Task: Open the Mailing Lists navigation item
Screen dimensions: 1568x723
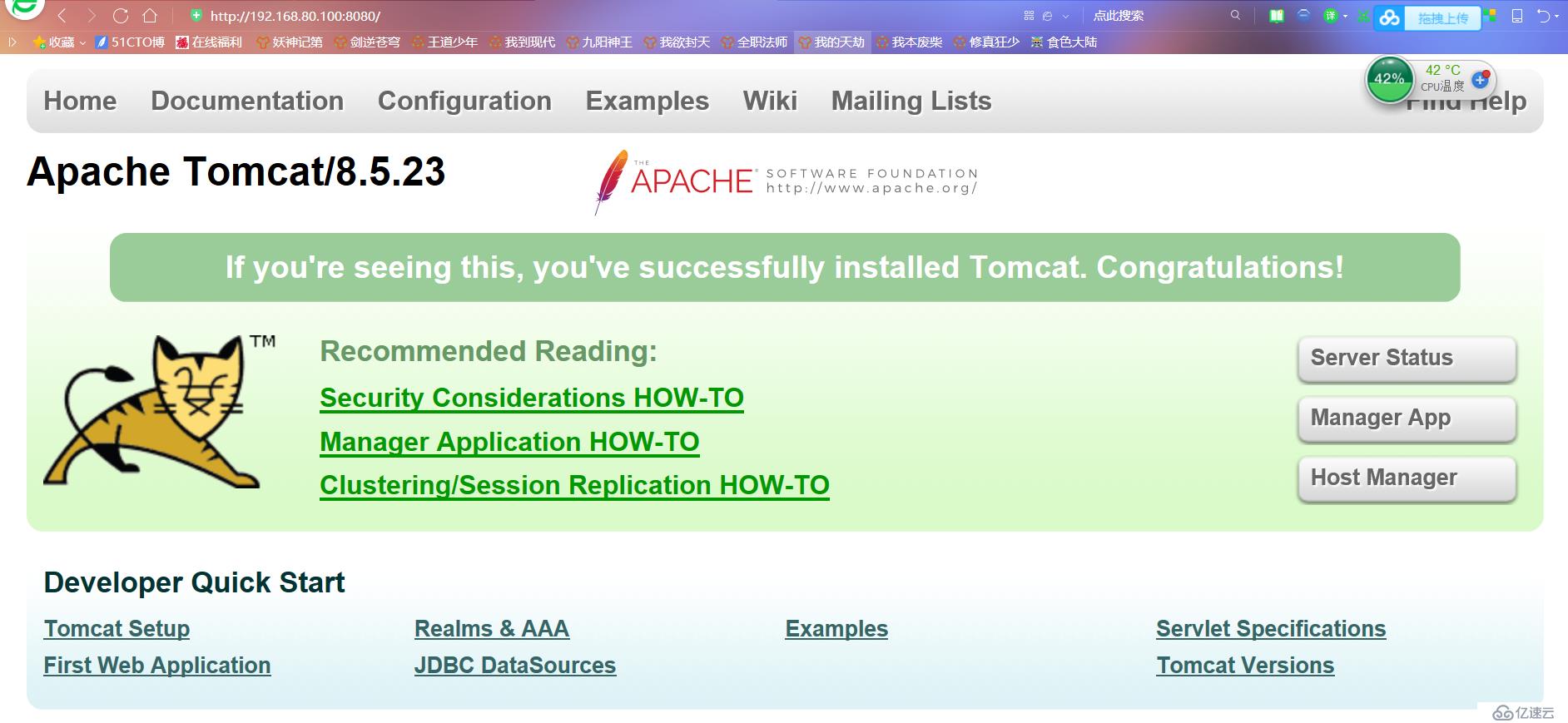Action: [x=911, y=101]
